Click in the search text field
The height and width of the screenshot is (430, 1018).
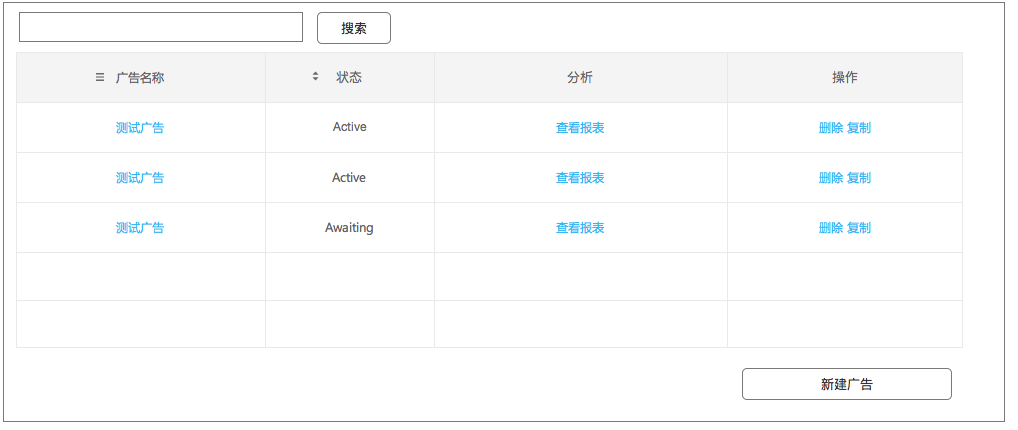161,27
